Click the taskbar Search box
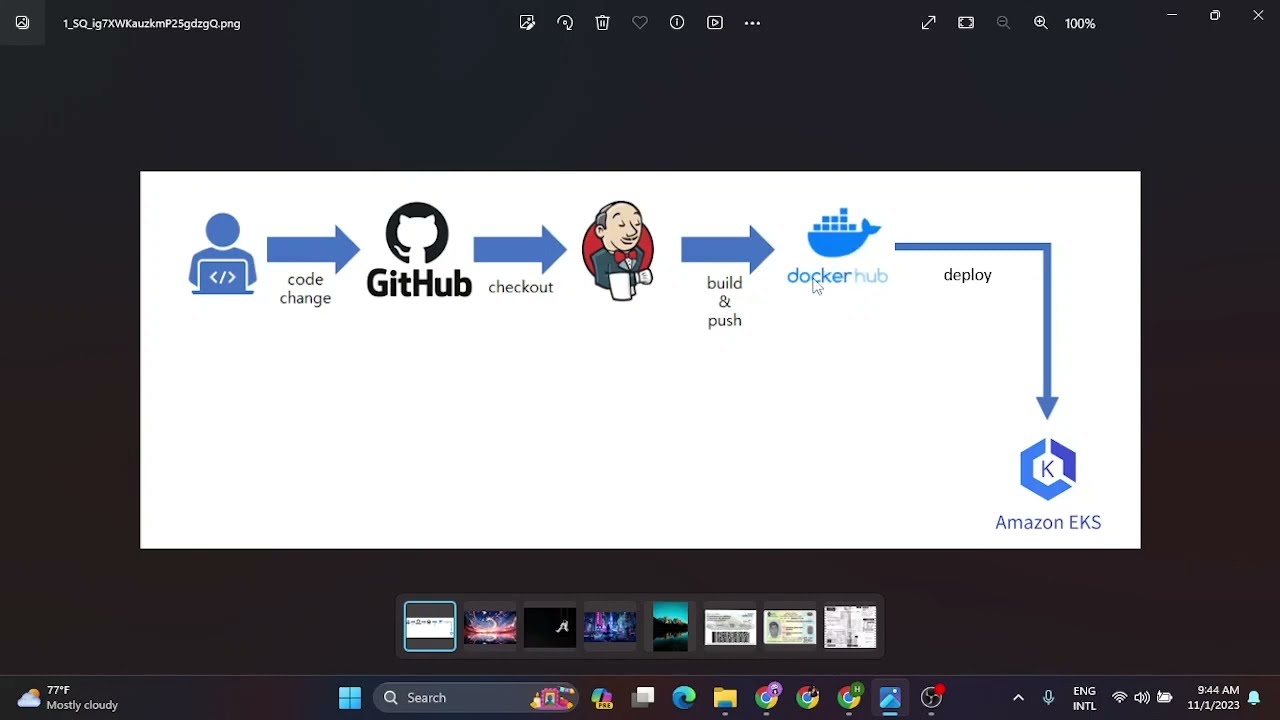The height and width of the screenshot is (720, 1280). coord(476,698)
